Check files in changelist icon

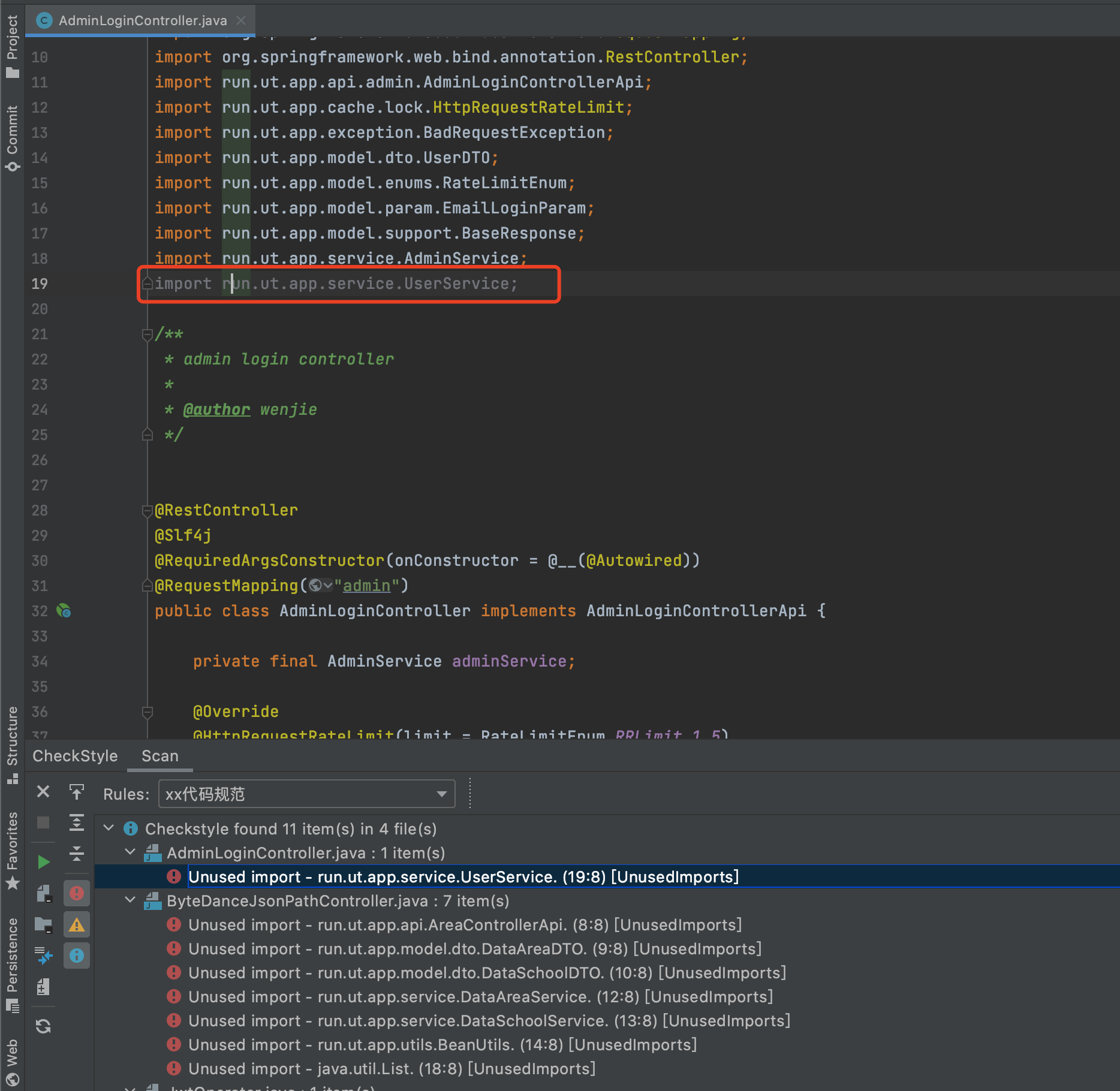click(x=43, y=987)
